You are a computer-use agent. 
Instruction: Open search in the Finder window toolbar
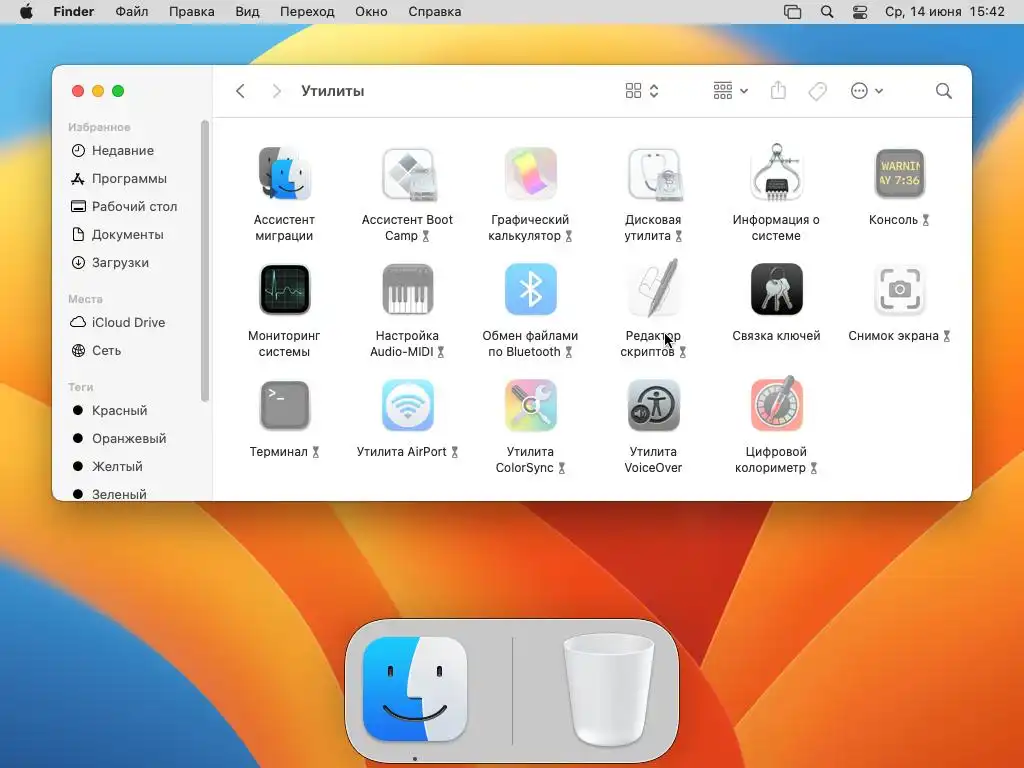coord(943,91)
